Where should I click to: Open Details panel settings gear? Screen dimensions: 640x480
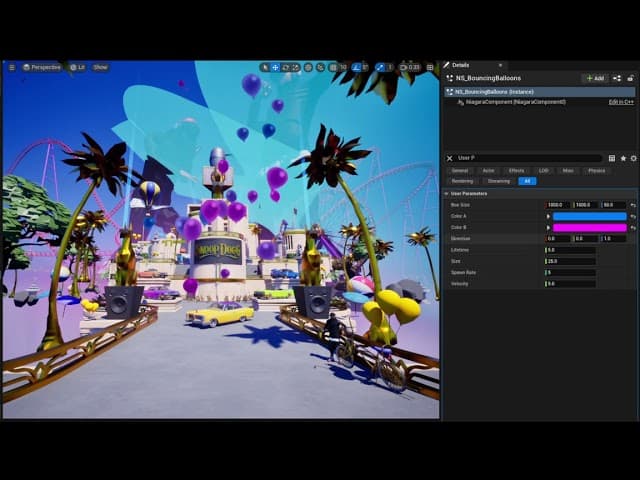point(632,158)
